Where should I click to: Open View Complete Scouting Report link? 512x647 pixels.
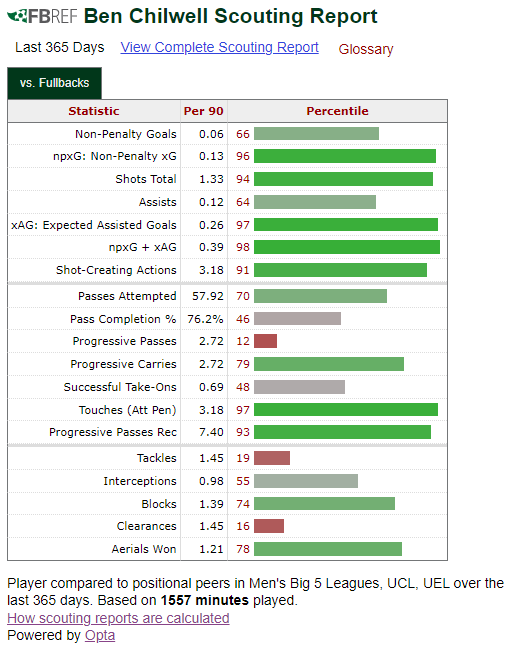[219, 47]
